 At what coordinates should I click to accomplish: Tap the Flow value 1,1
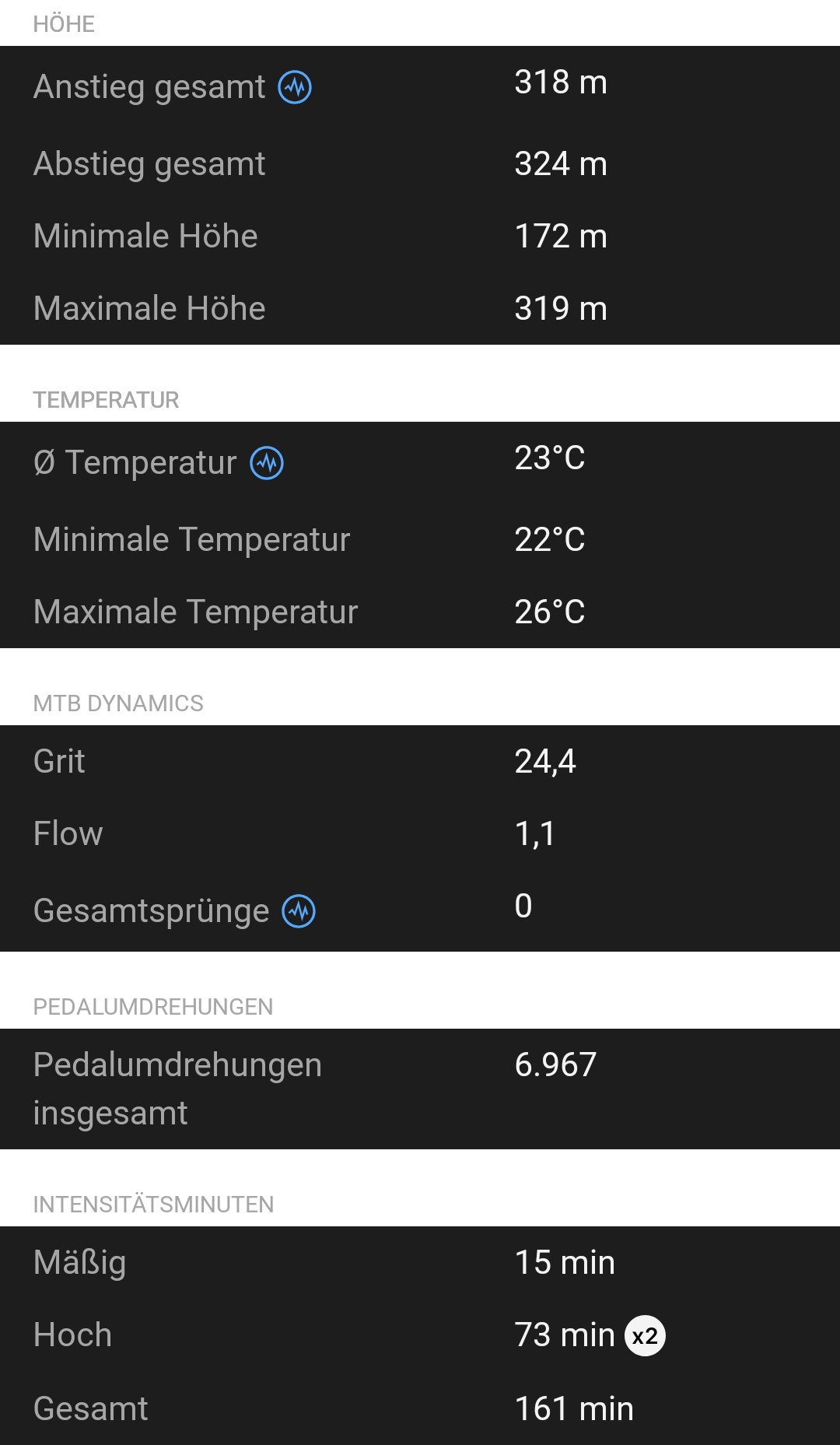[x=535, y=834]
